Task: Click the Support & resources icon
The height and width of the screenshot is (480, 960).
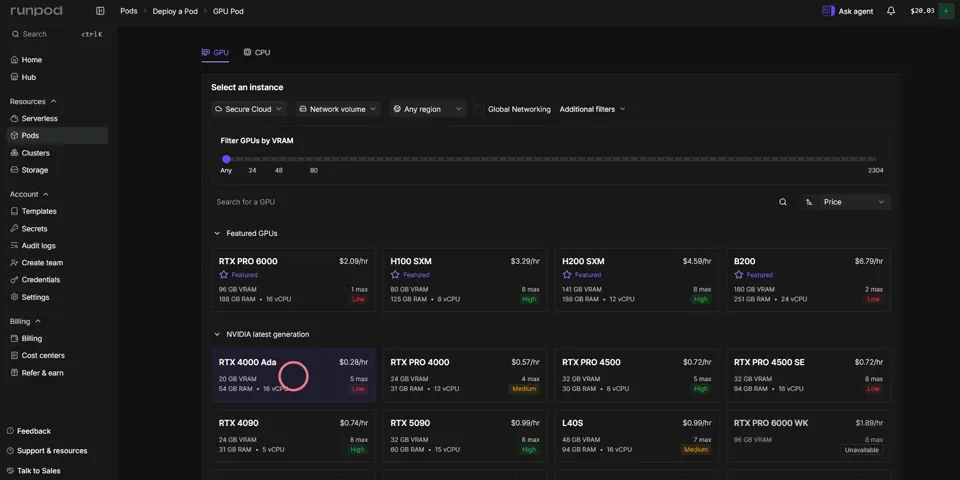Action: tap(10, 451)
